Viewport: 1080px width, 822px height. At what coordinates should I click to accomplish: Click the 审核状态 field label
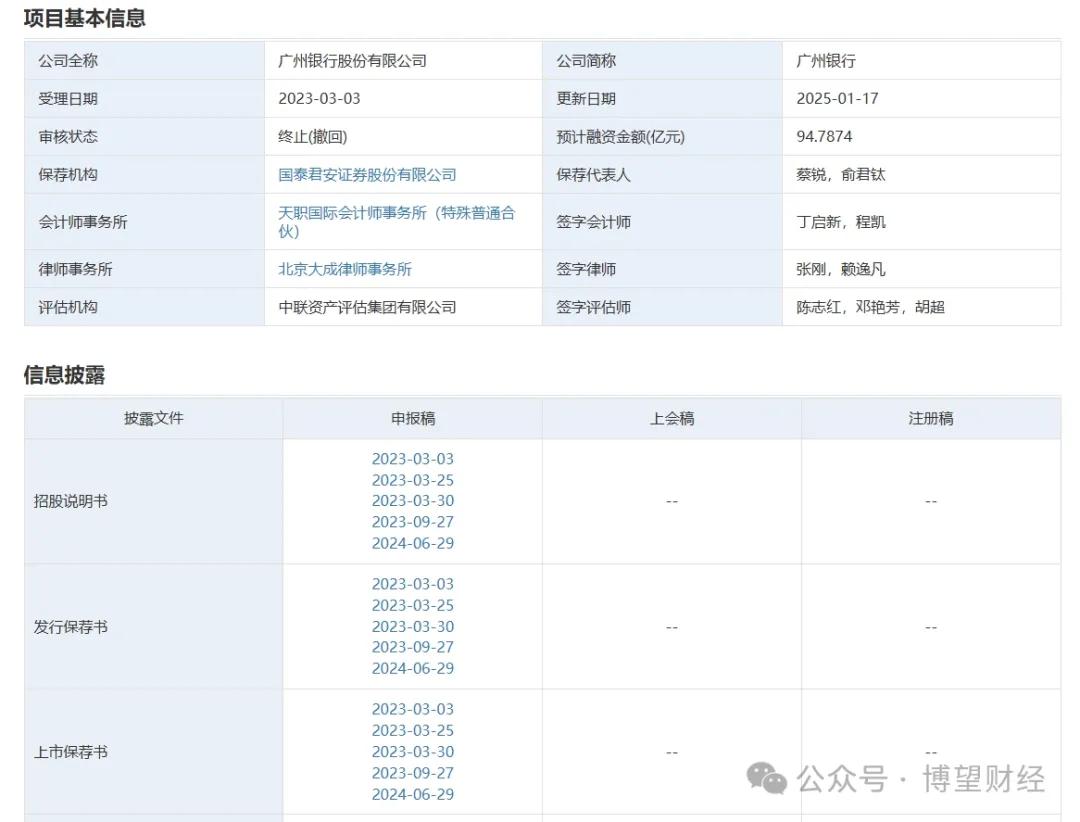[68, 137]
